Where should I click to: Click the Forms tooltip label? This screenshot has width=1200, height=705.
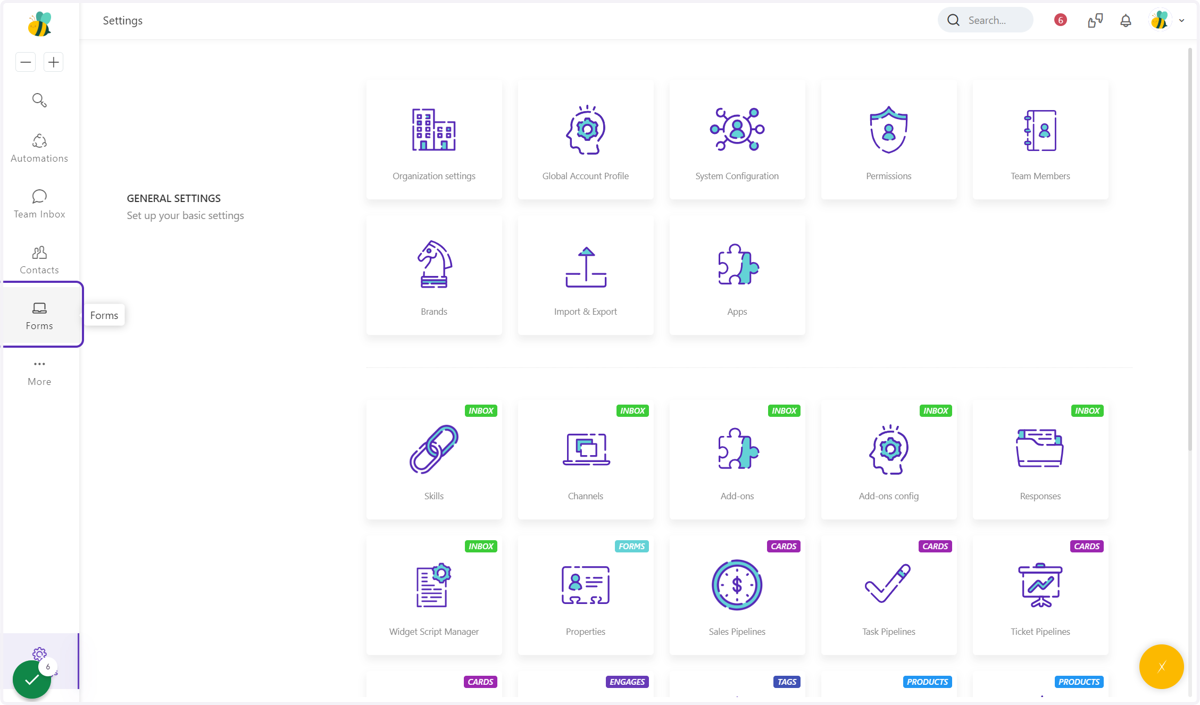(104, 315)
